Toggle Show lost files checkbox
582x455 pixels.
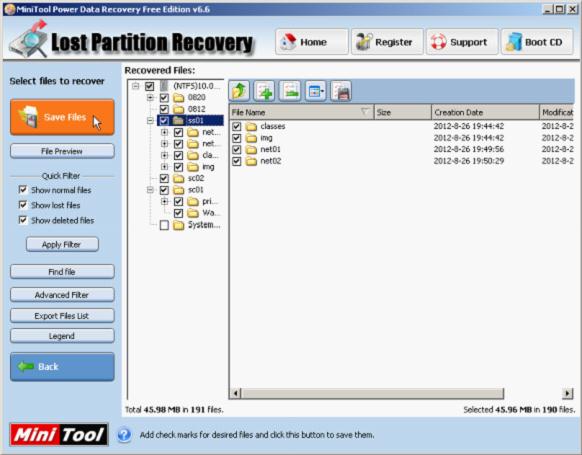coord(23,205)
